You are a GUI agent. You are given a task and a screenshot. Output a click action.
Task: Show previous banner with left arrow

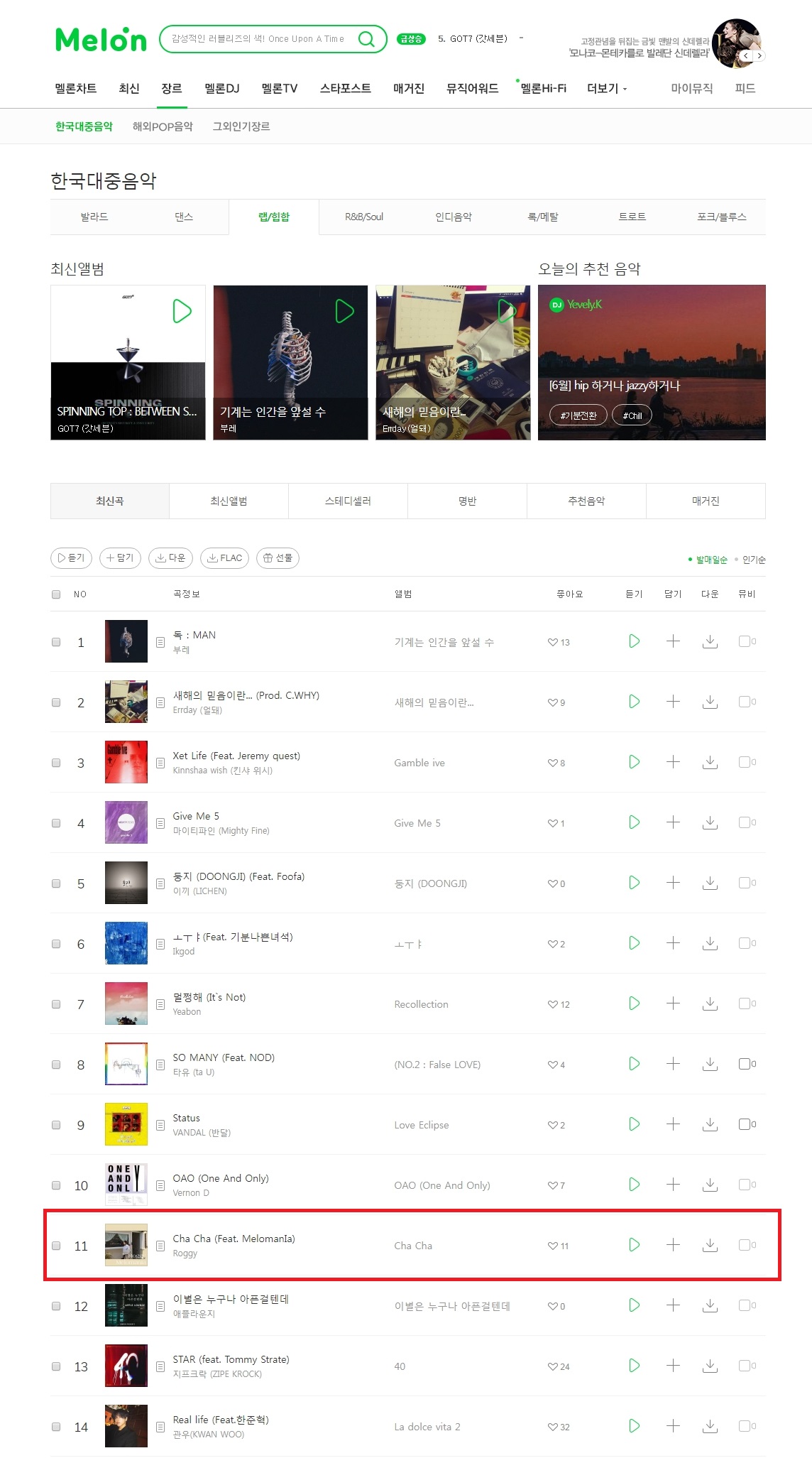pyautogui.click(x=746, y=55)
